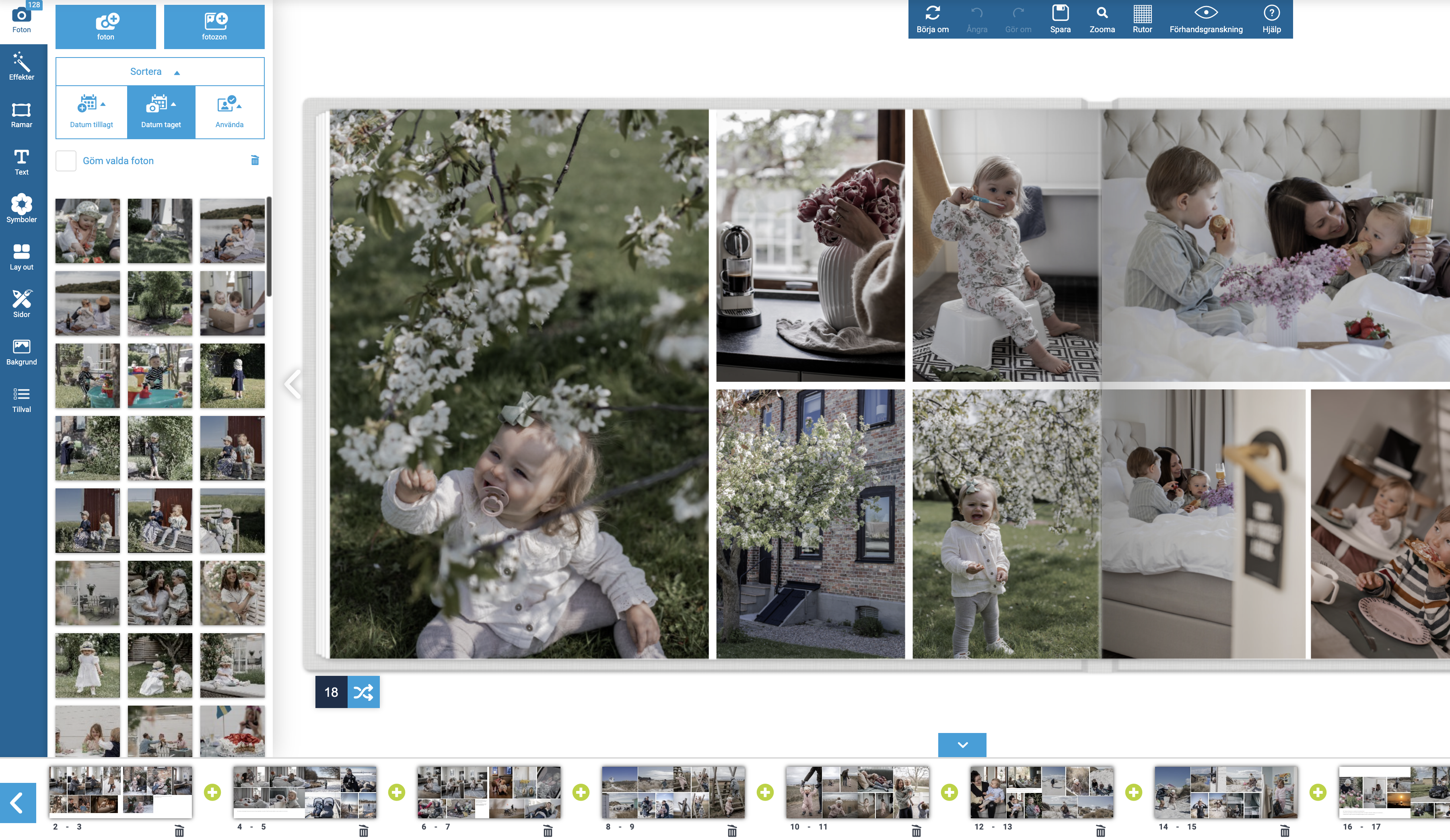The image size is (1450, 840).
Task: Select large cherry blossom baby photo on page
Action: [519, 384]
